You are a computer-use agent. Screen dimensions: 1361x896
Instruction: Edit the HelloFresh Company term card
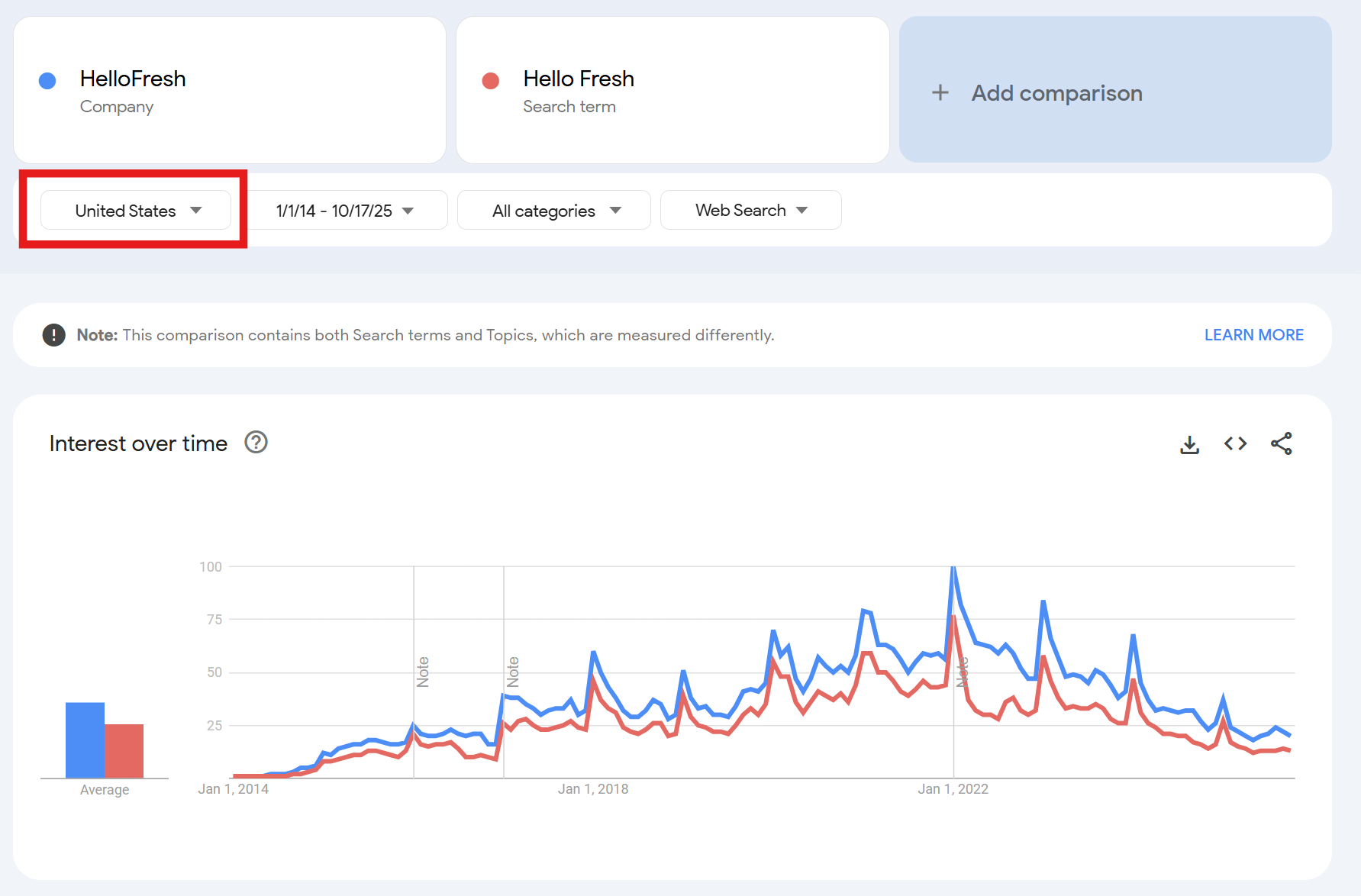229,90
